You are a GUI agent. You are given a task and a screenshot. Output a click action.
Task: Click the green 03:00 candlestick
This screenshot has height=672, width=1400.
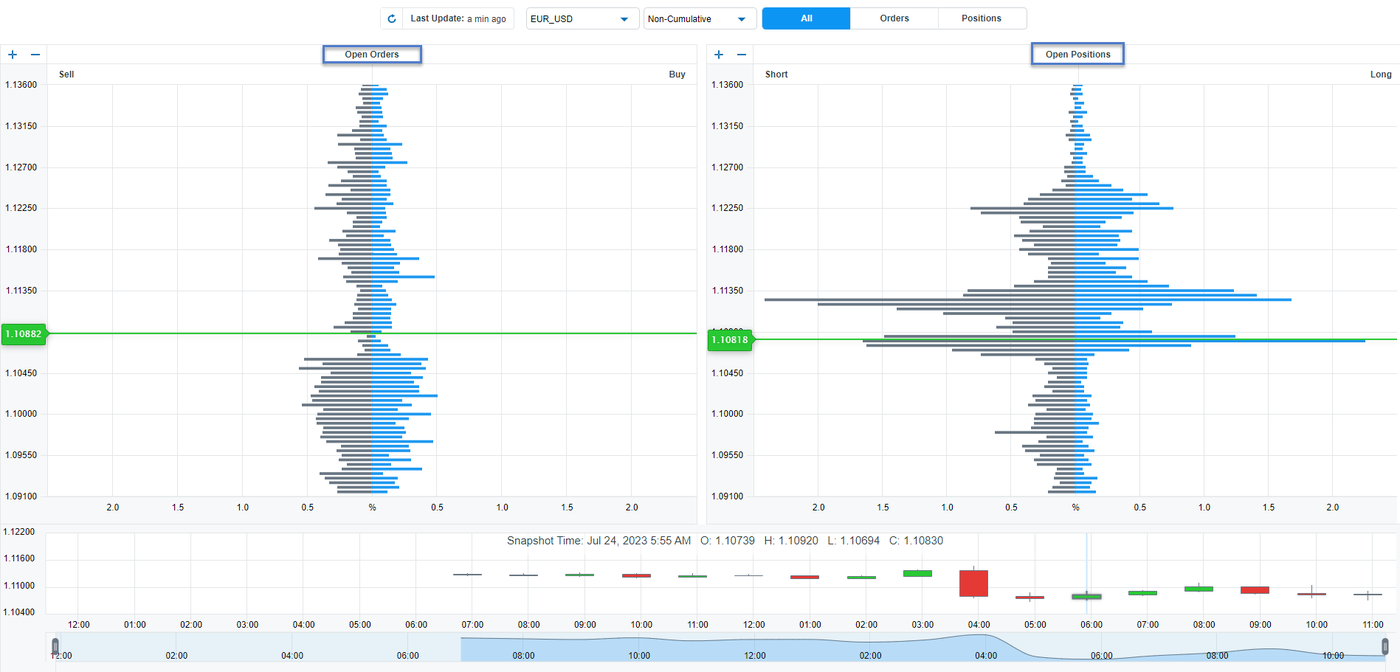[x=917, y=573]
